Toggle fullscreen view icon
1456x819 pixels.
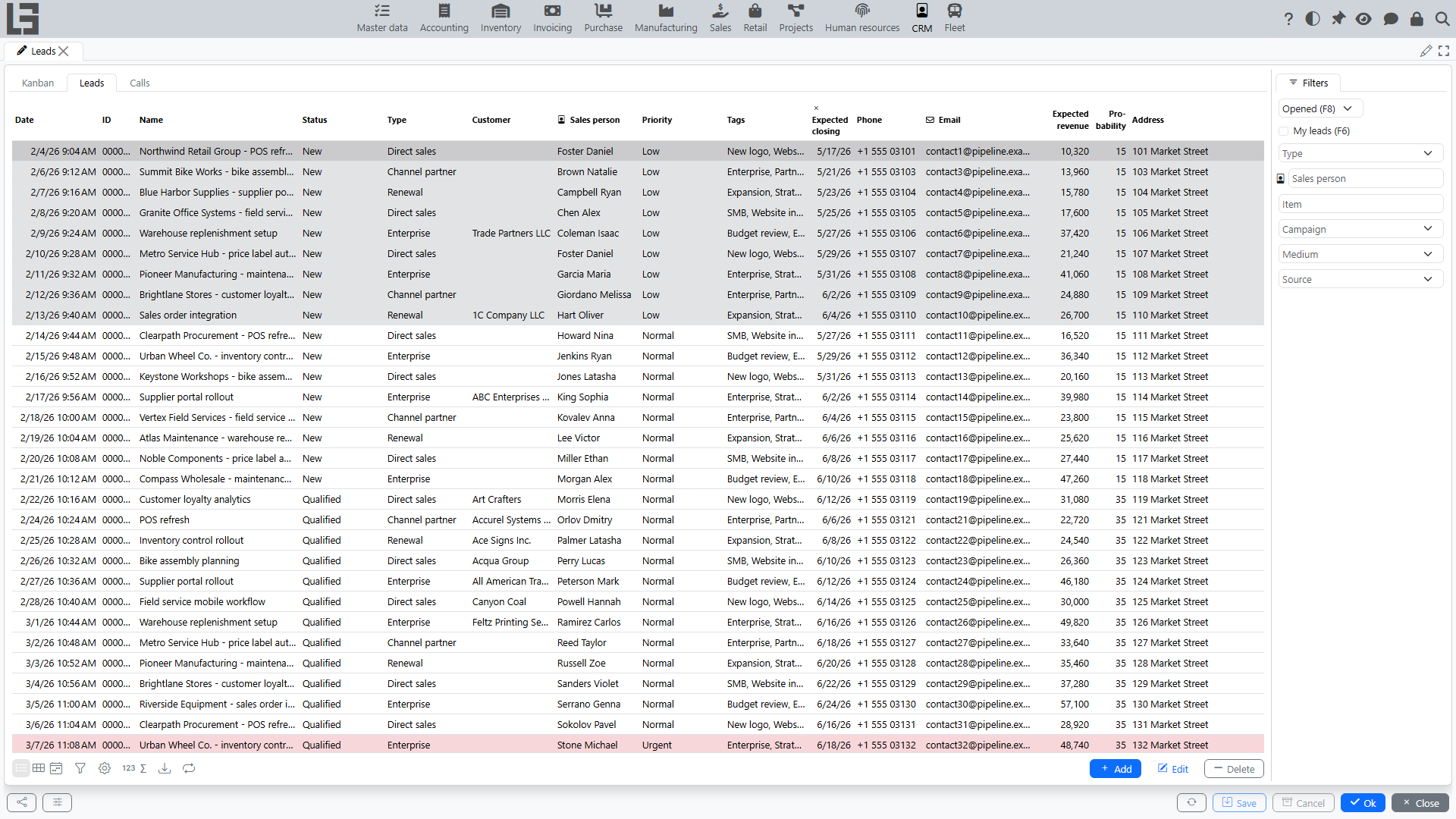pyautogui.click(x=1444, y=51)
